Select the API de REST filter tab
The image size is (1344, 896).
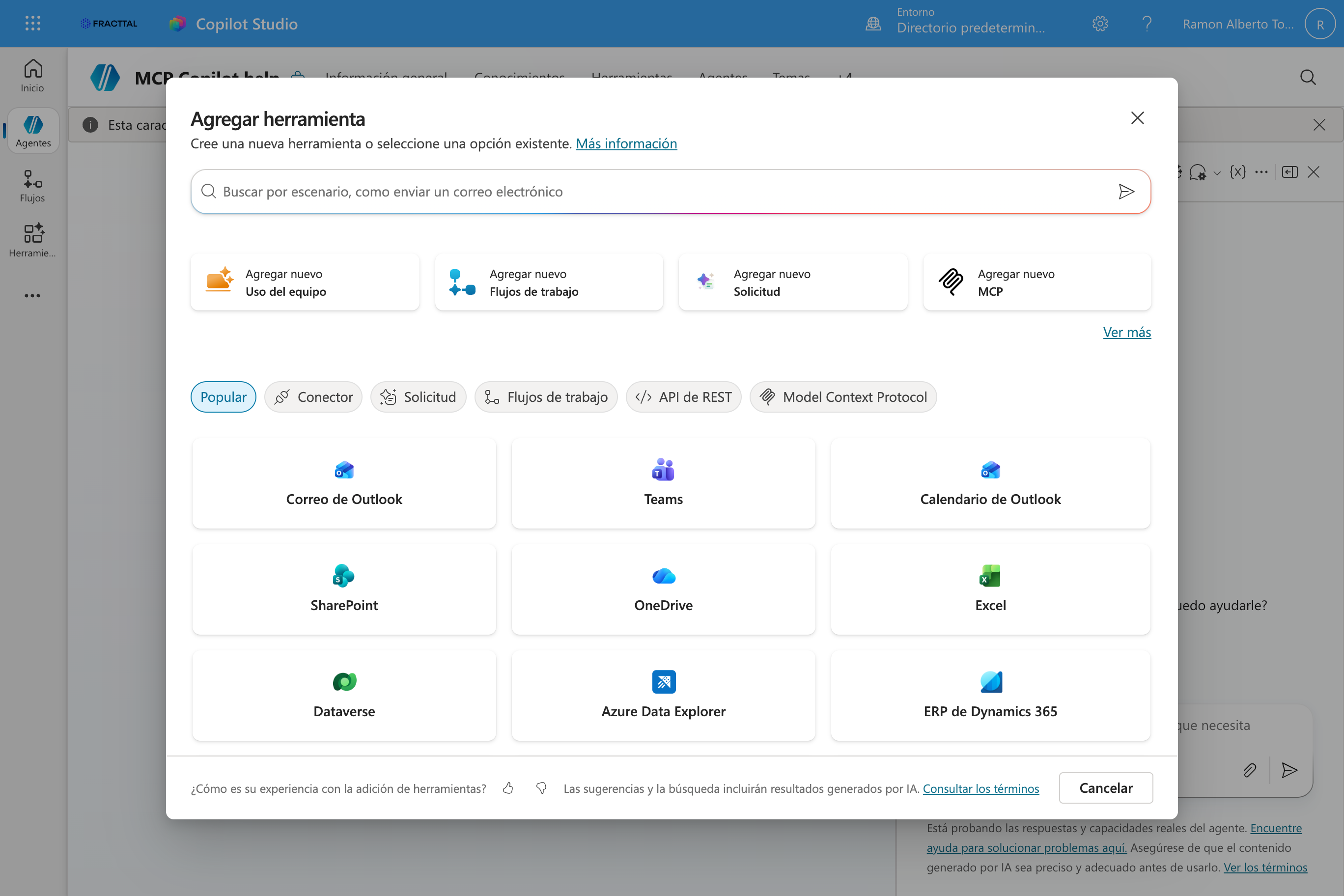[683, 396]
